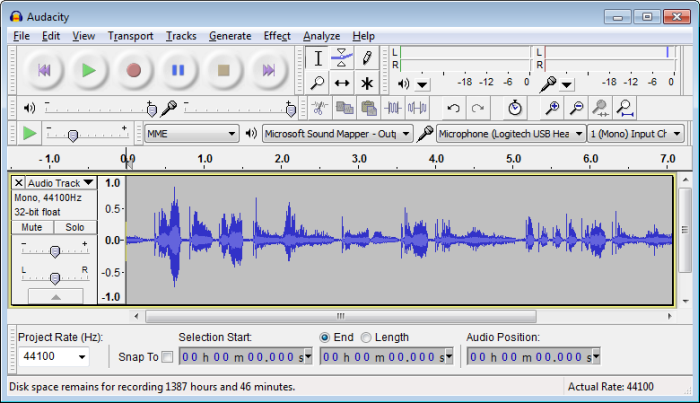Click the track pan L/R slider handle

tap(55, 278)
